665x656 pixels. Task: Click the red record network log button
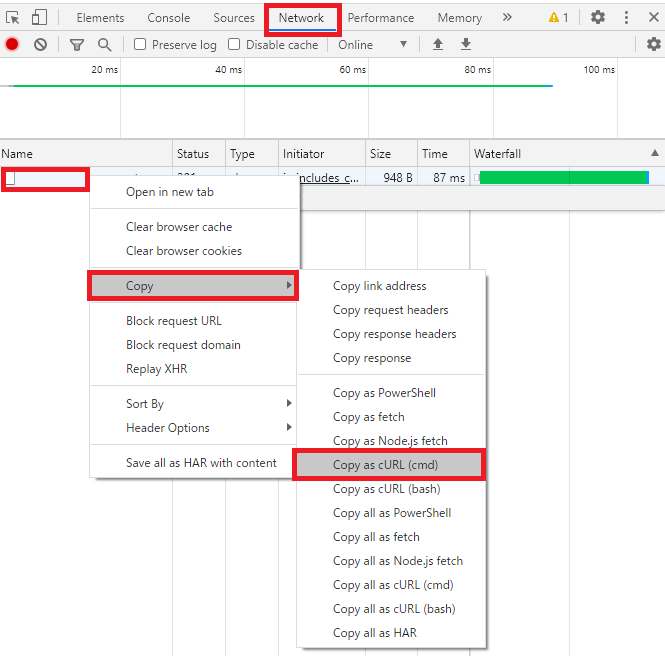[12, 44]
